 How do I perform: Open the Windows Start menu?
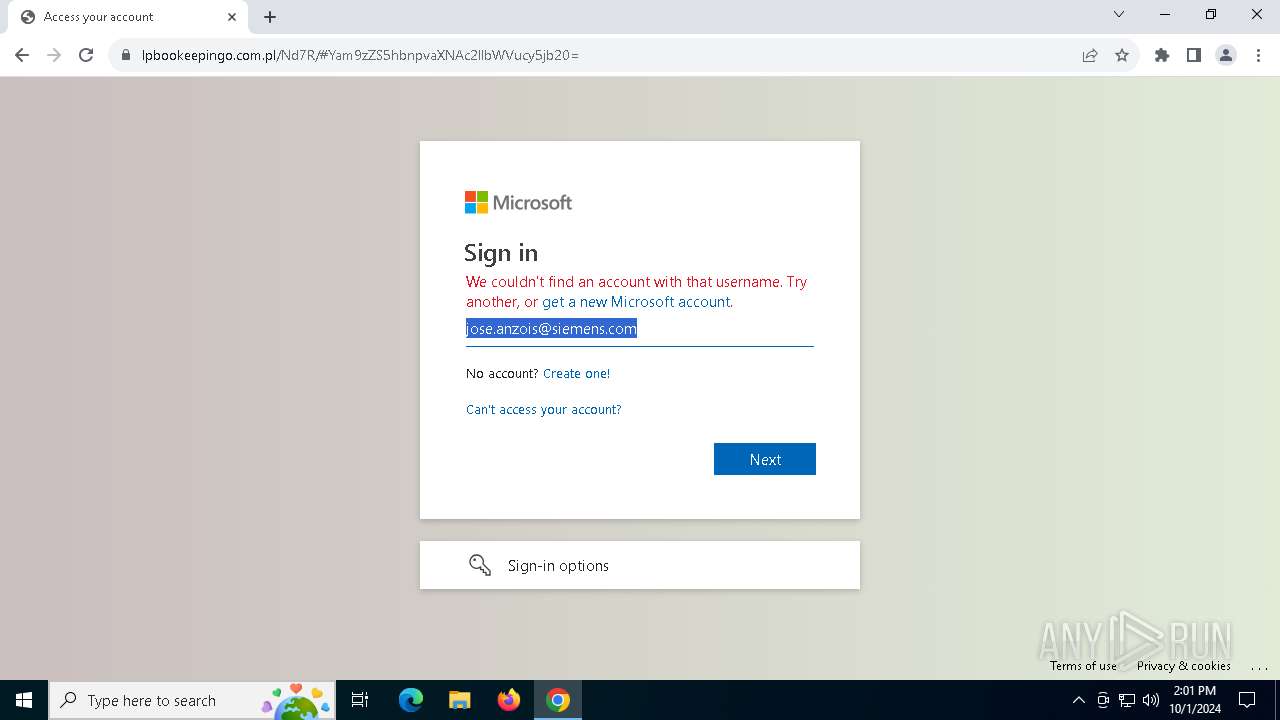coord(24,700)
